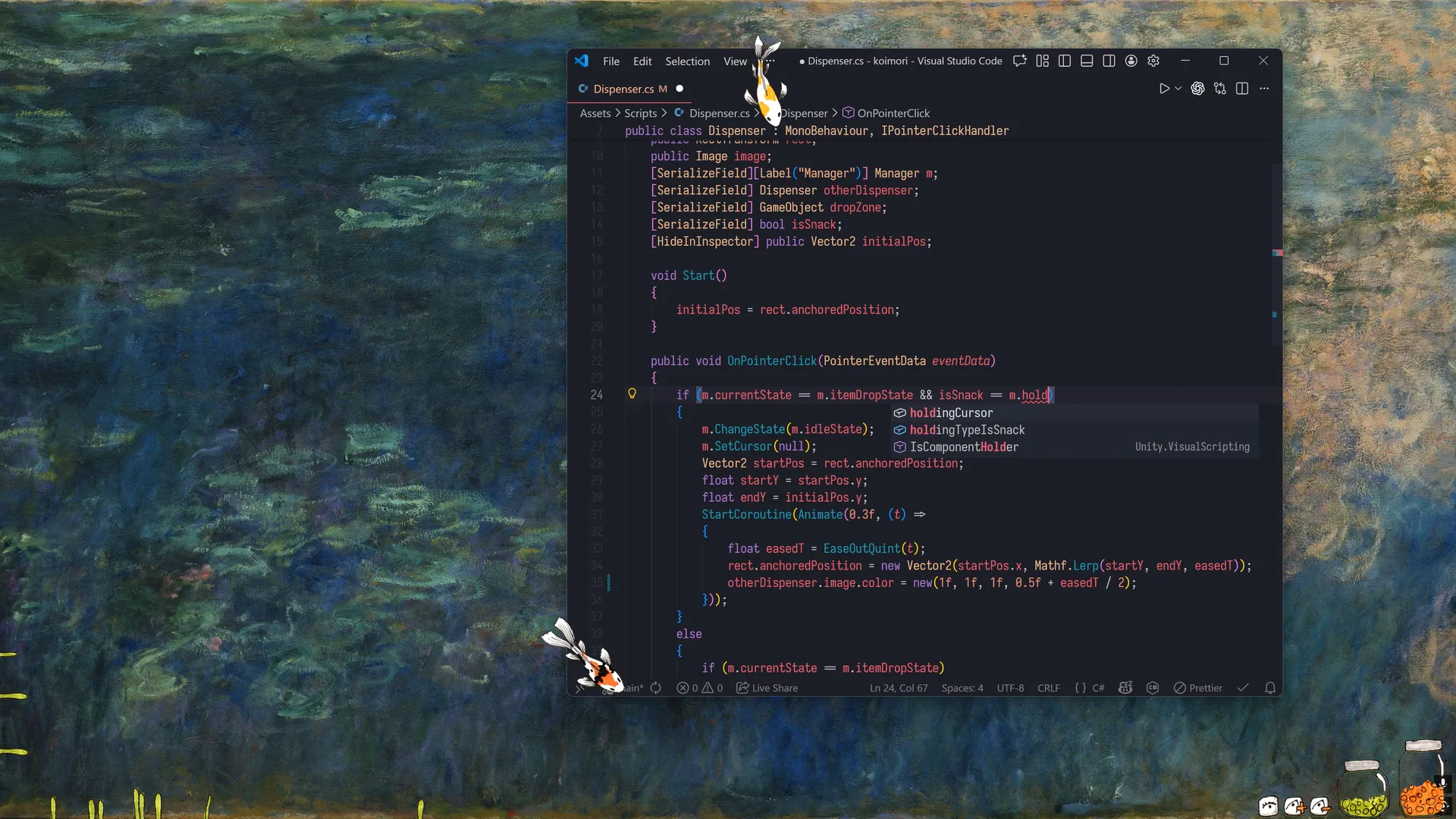The width and height of the screenshot is (1456, 819).
Task: Open Manage settings via the gear icon
Action: click(x=1153, y=61)
